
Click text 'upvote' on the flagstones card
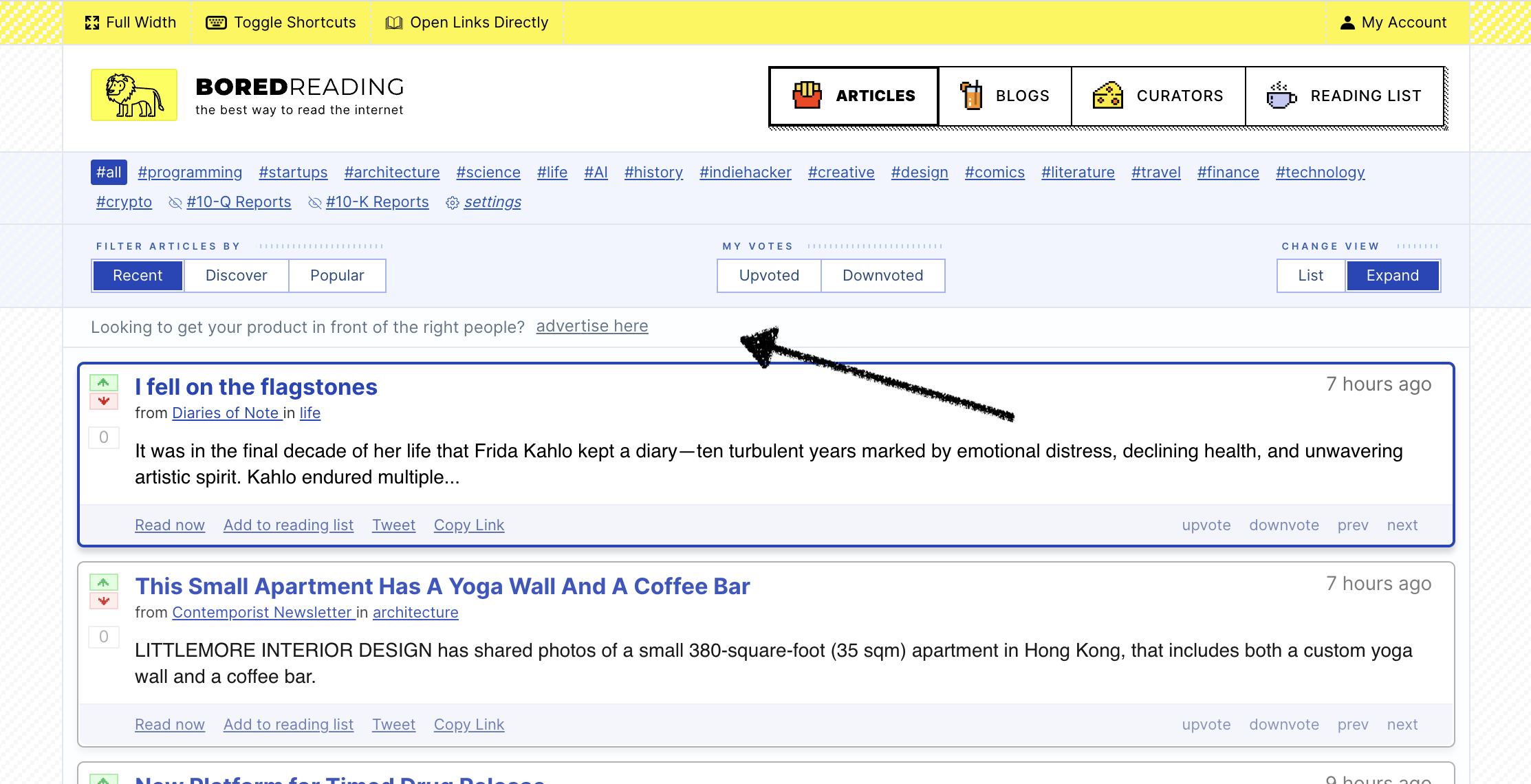(1206, 525)
